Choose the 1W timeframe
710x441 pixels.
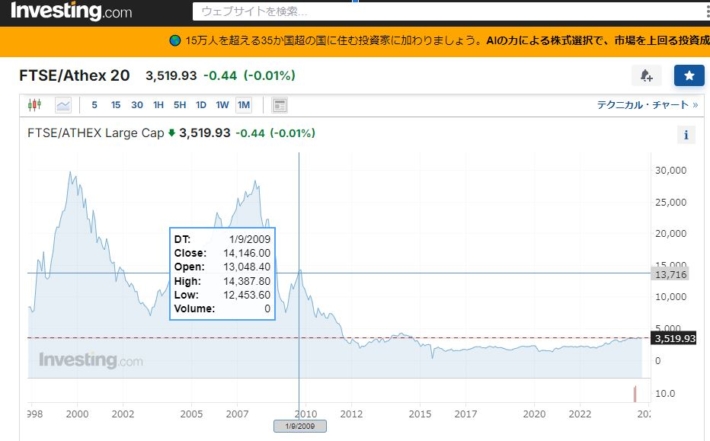coord(222,105)
